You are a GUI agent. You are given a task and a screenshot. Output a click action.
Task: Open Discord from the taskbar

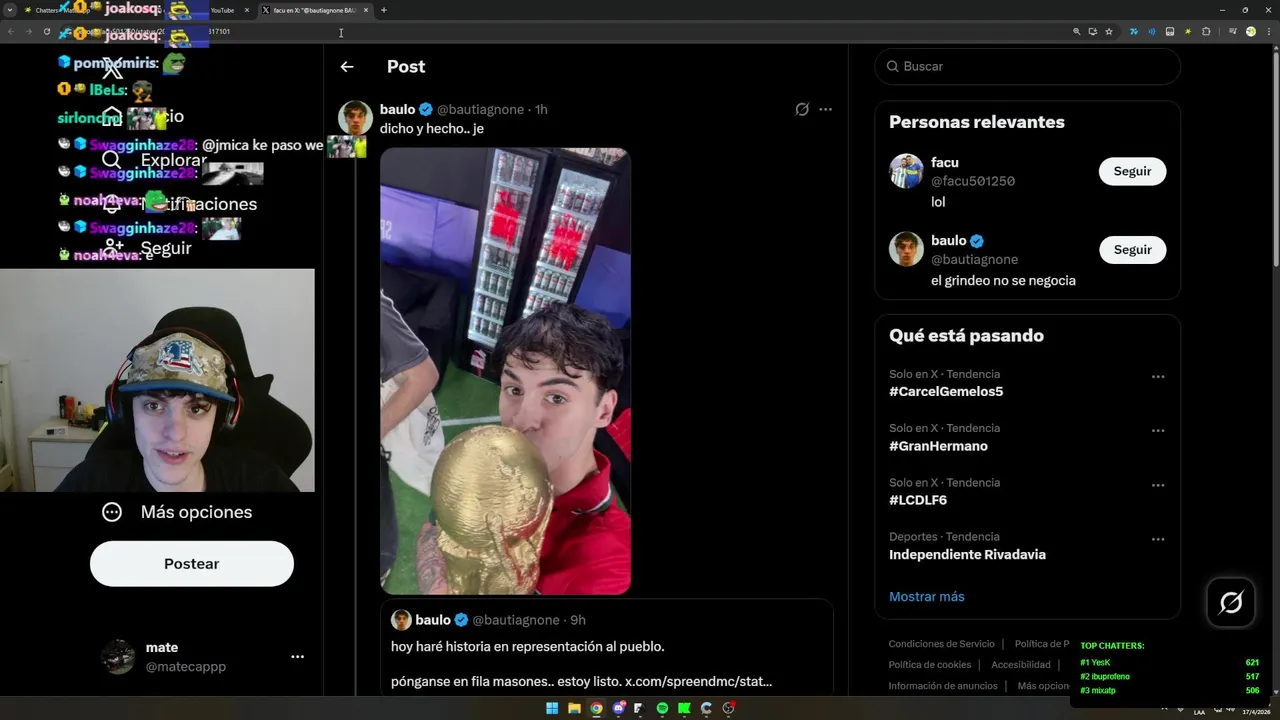pyautogui.click(x=619, y=708)
